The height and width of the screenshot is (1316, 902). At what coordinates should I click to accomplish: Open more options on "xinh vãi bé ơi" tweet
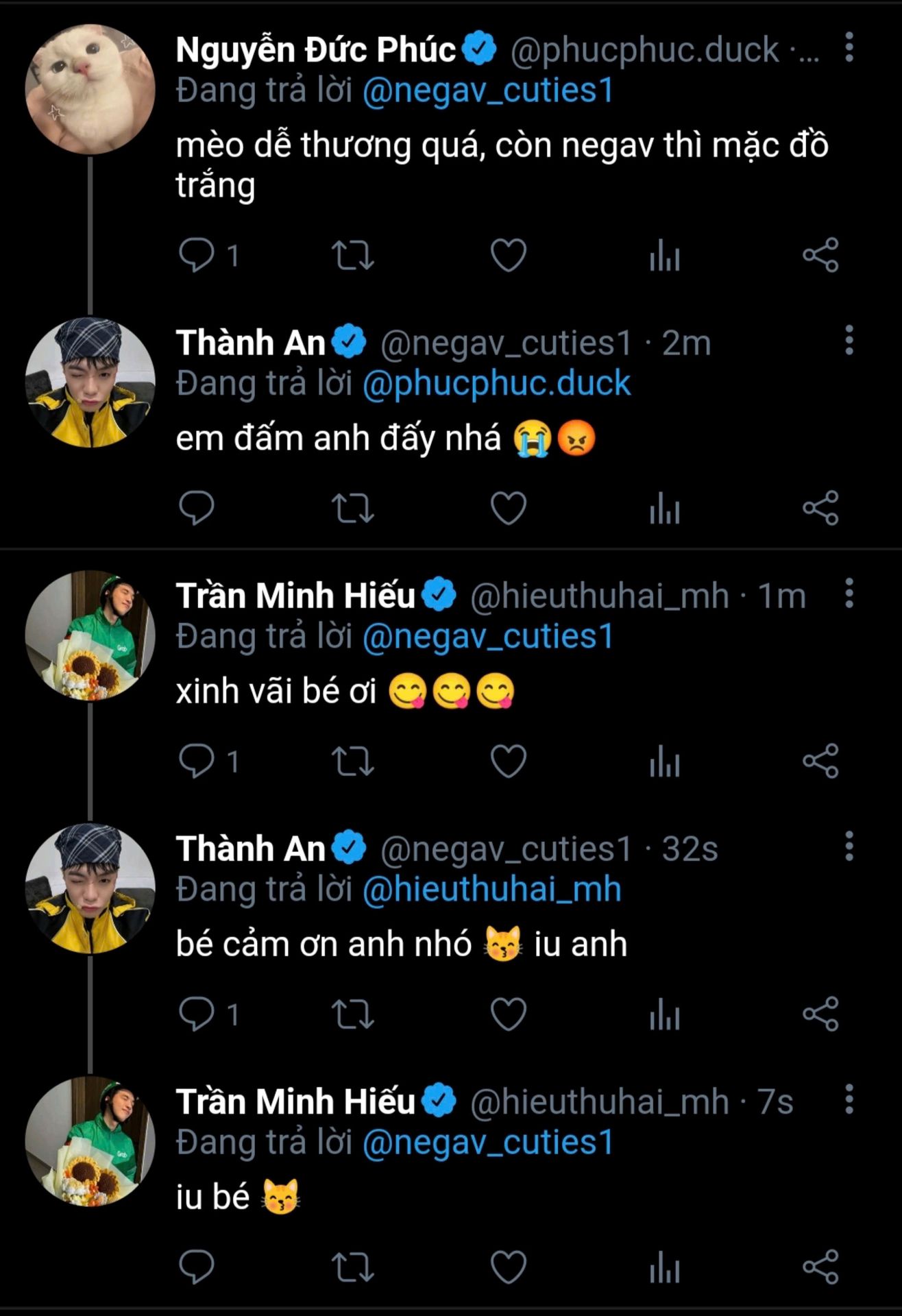tap(849, 594)
